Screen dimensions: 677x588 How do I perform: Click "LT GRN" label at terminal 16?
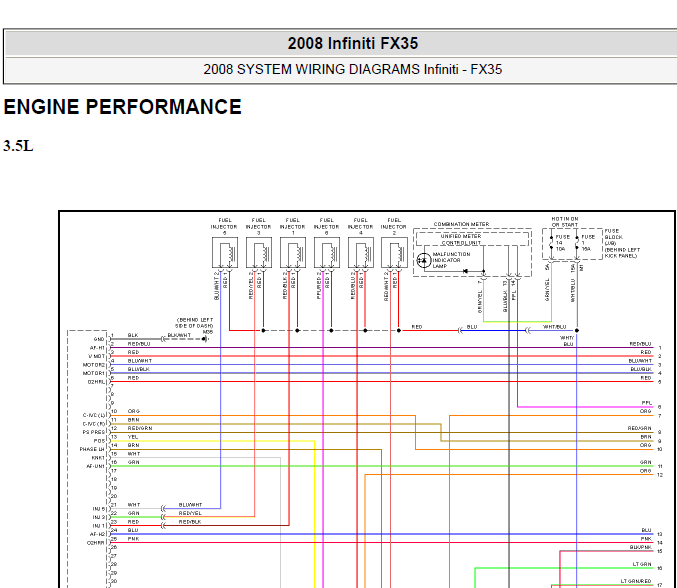coord(642,564)
